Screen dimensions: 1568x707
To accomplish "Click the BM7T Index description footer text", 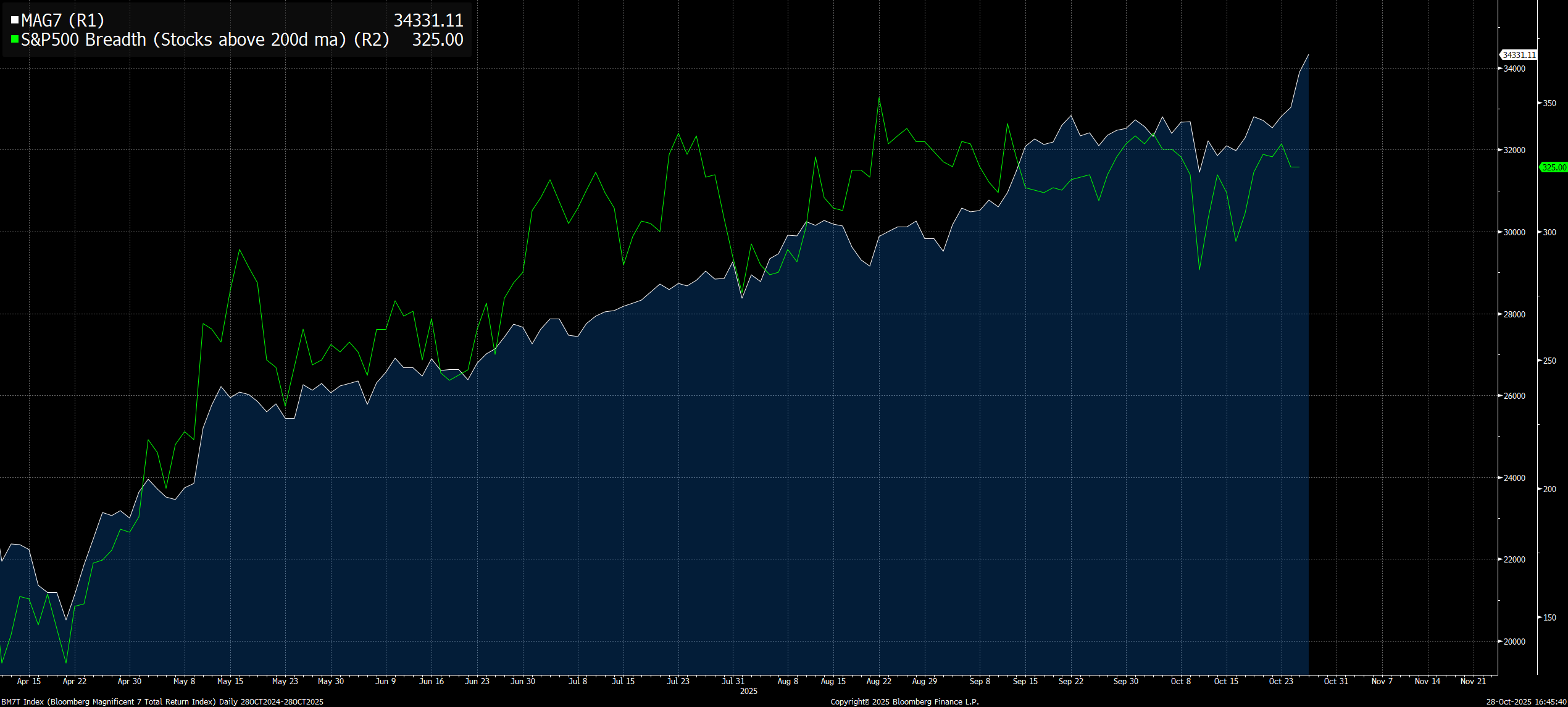I will (162, 701).
